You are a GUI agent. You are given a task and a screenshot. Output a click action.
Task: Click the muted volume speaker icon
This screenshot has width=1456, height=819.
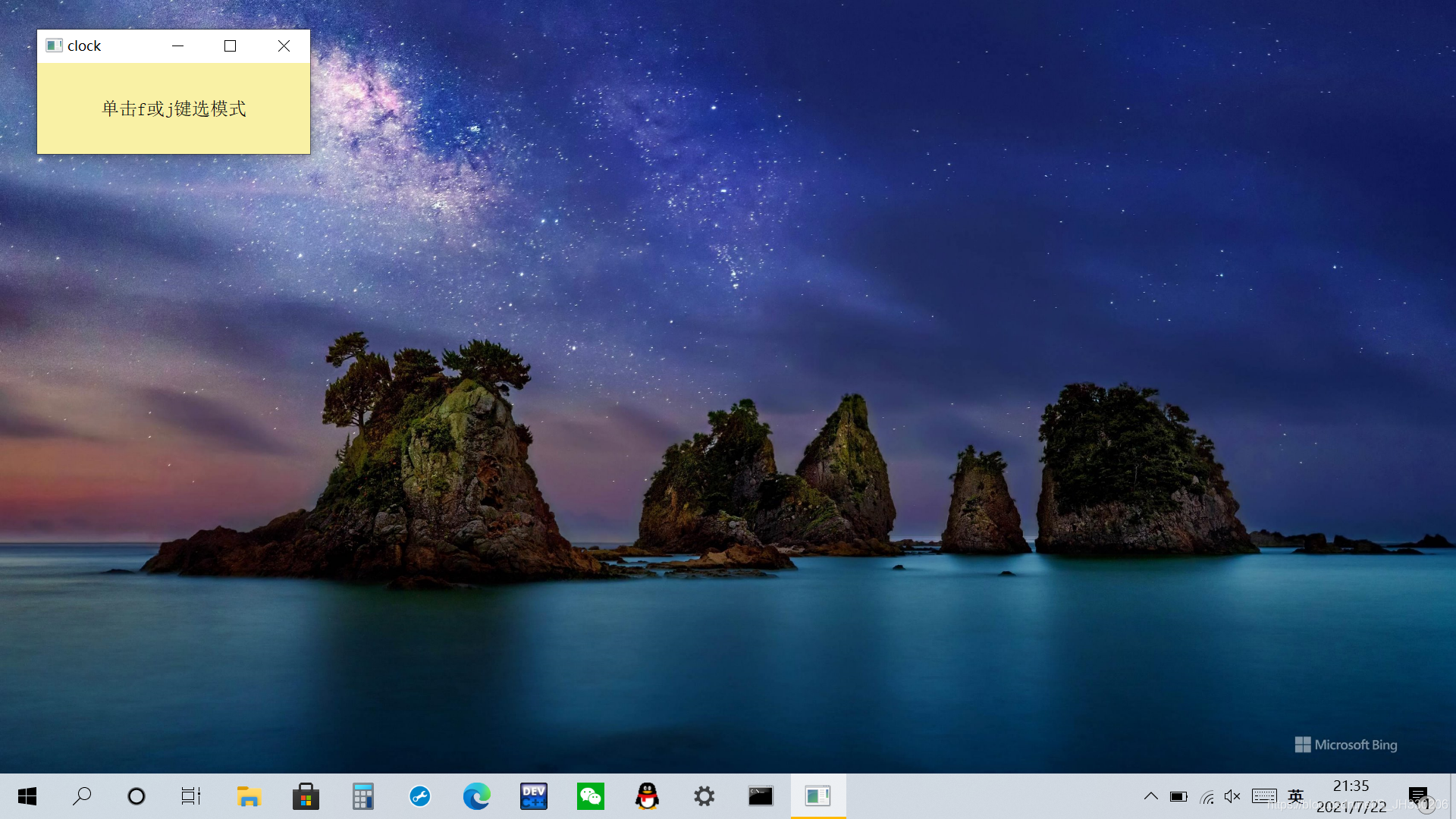(1232, 796)
